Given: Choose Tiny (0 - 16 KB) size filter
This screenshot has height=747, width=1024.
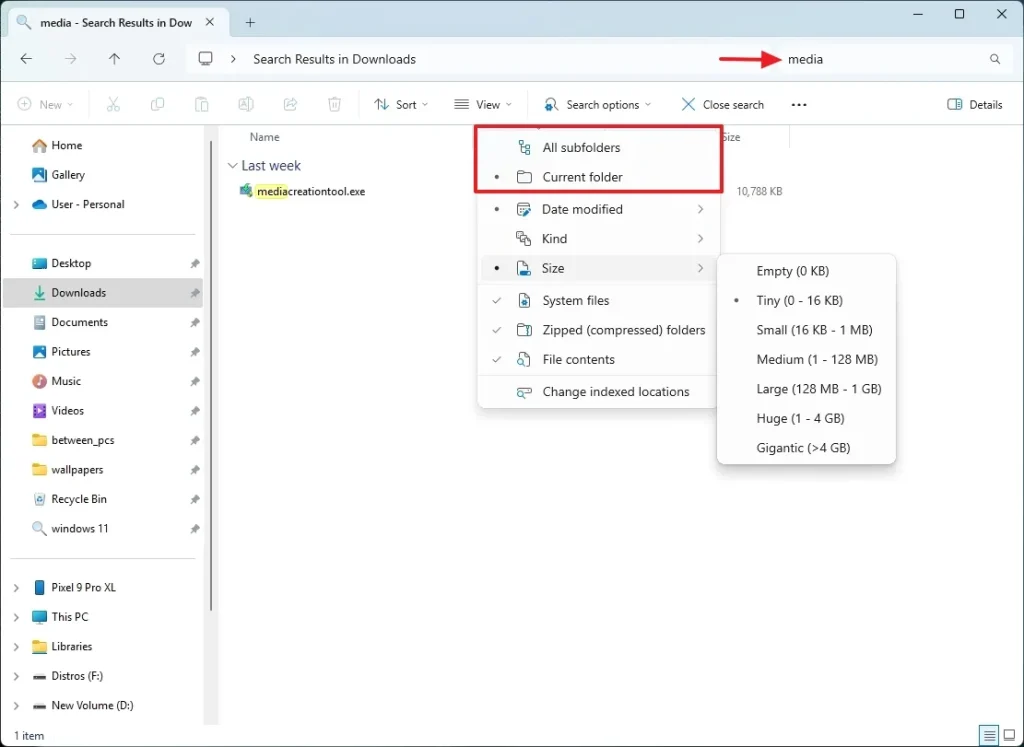Looking at the screenshot, I should tap(806, 300).
